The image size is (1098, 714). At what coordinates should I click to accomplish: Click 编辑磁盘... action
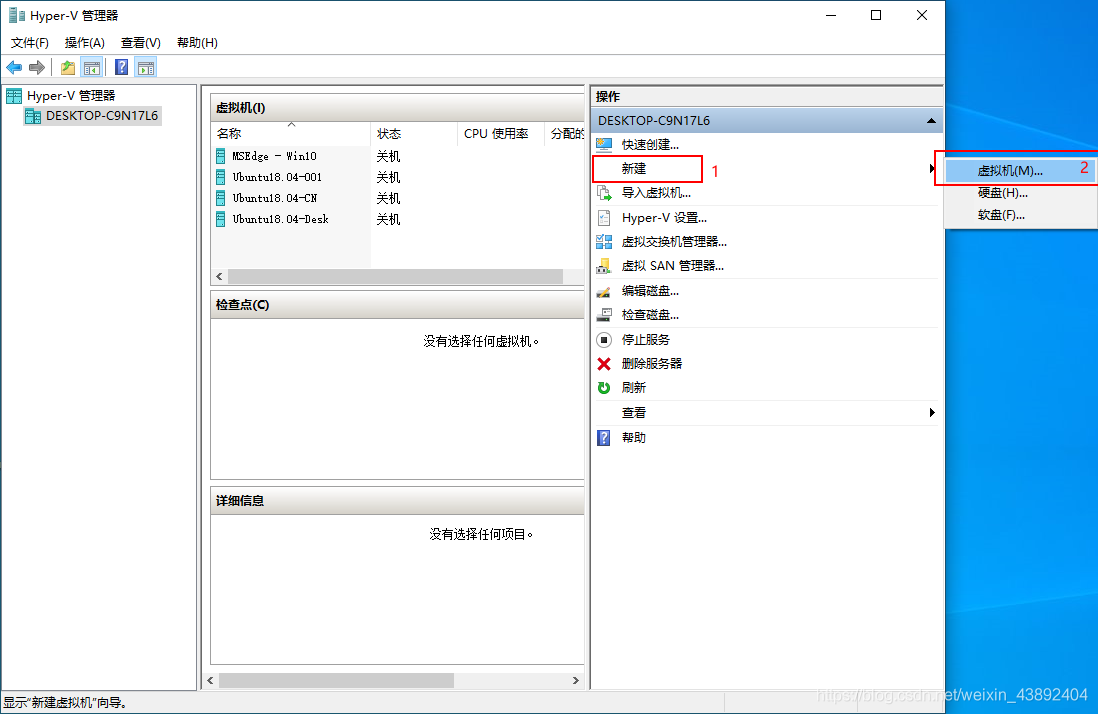coord(650,290)
